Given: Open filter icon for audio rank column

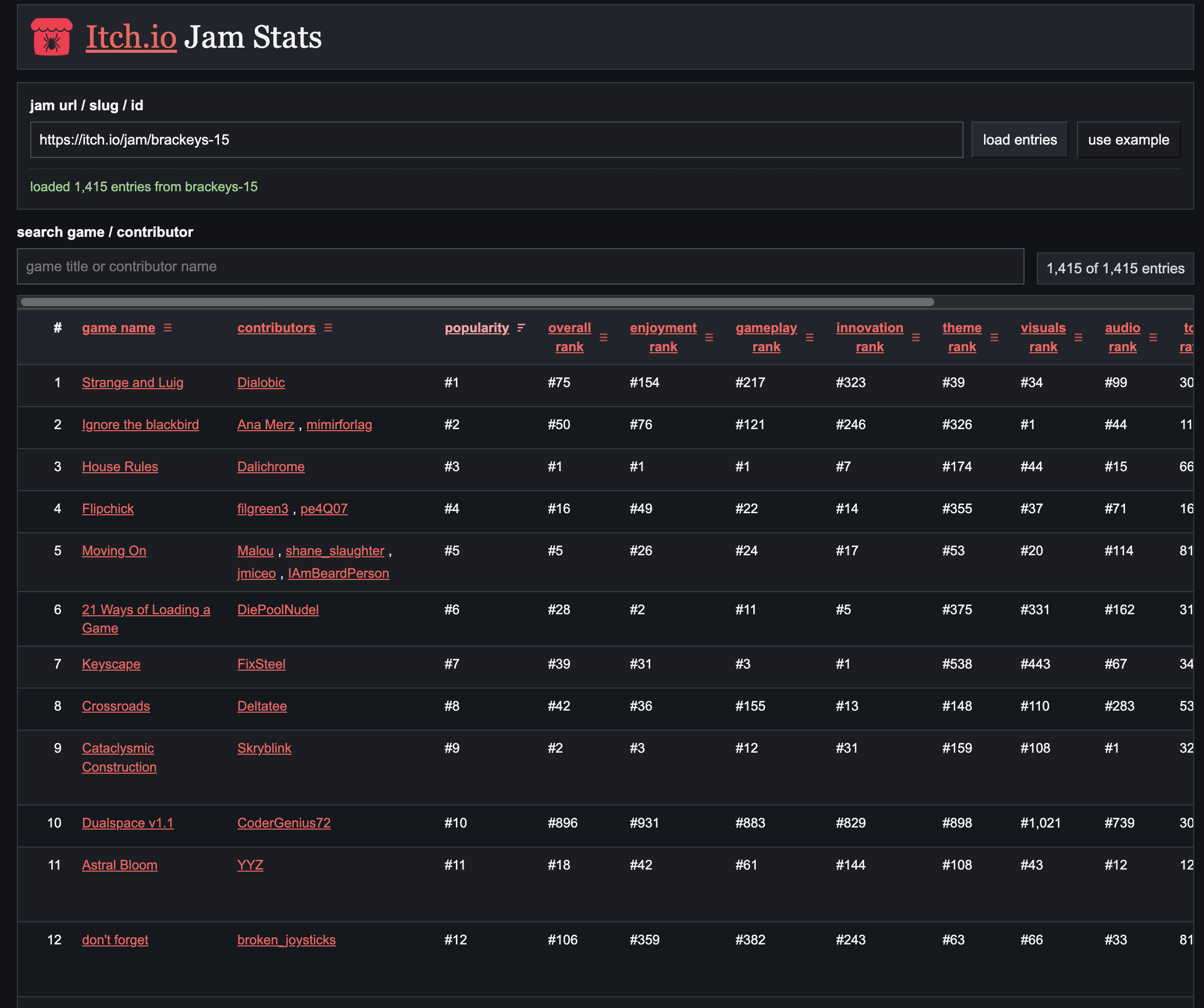Looking at the screenshot, I should 1153,338.
